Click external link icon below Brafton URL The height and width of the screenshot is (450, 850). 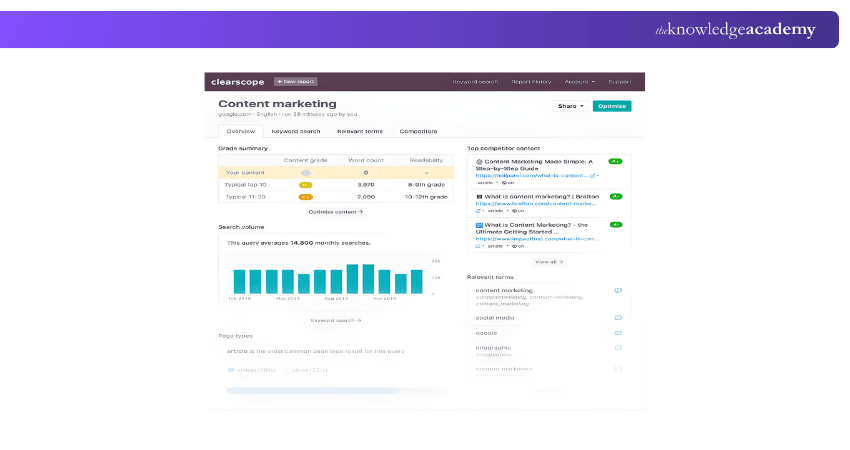coord(478,211)
